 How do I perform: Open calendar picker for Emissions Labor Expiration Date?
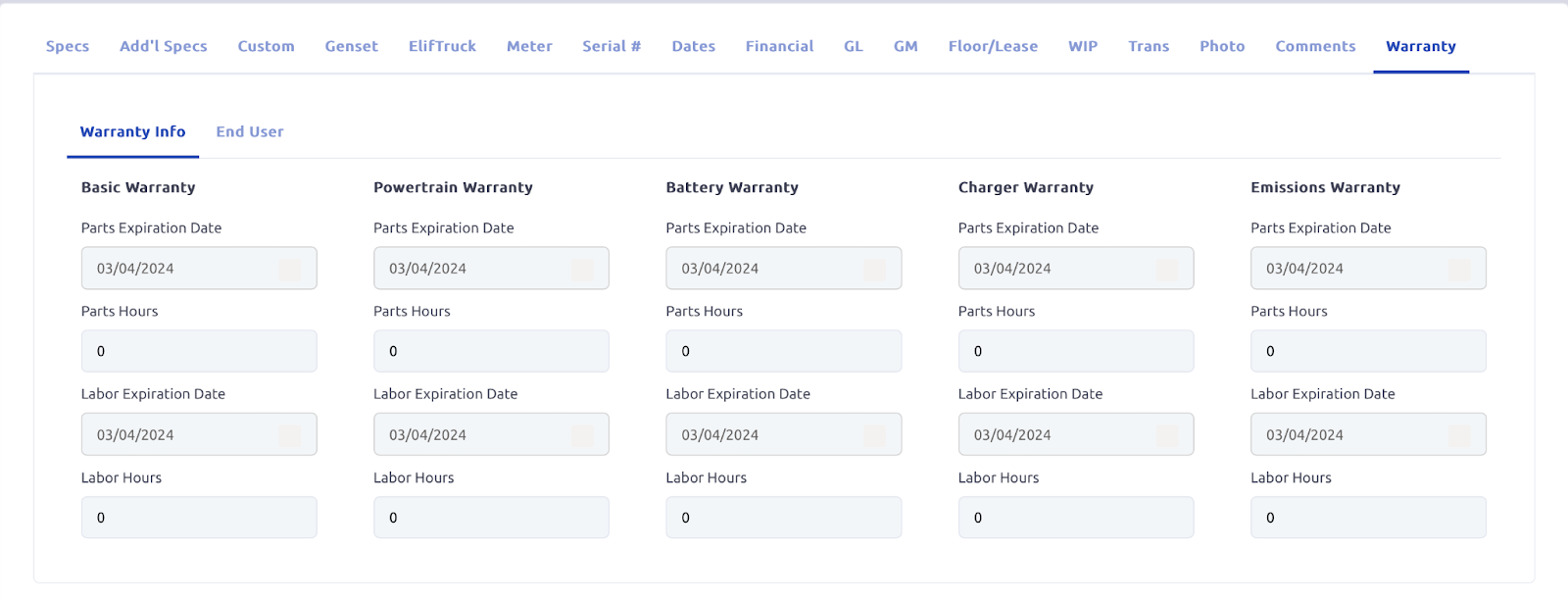(1458, 435)
